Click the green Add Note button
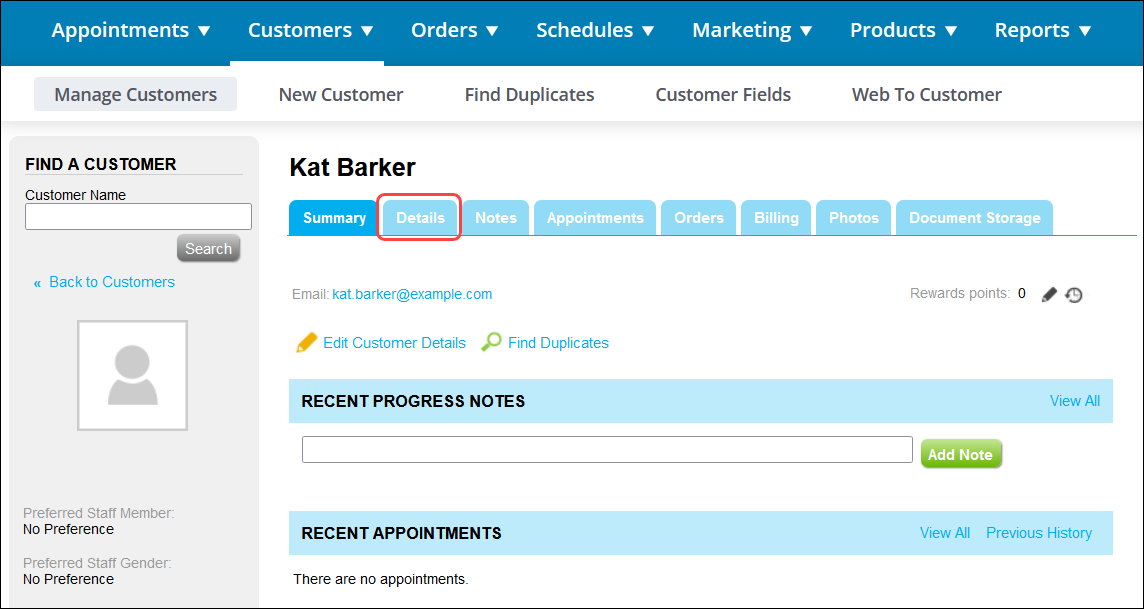 click(x=961, y=454)
